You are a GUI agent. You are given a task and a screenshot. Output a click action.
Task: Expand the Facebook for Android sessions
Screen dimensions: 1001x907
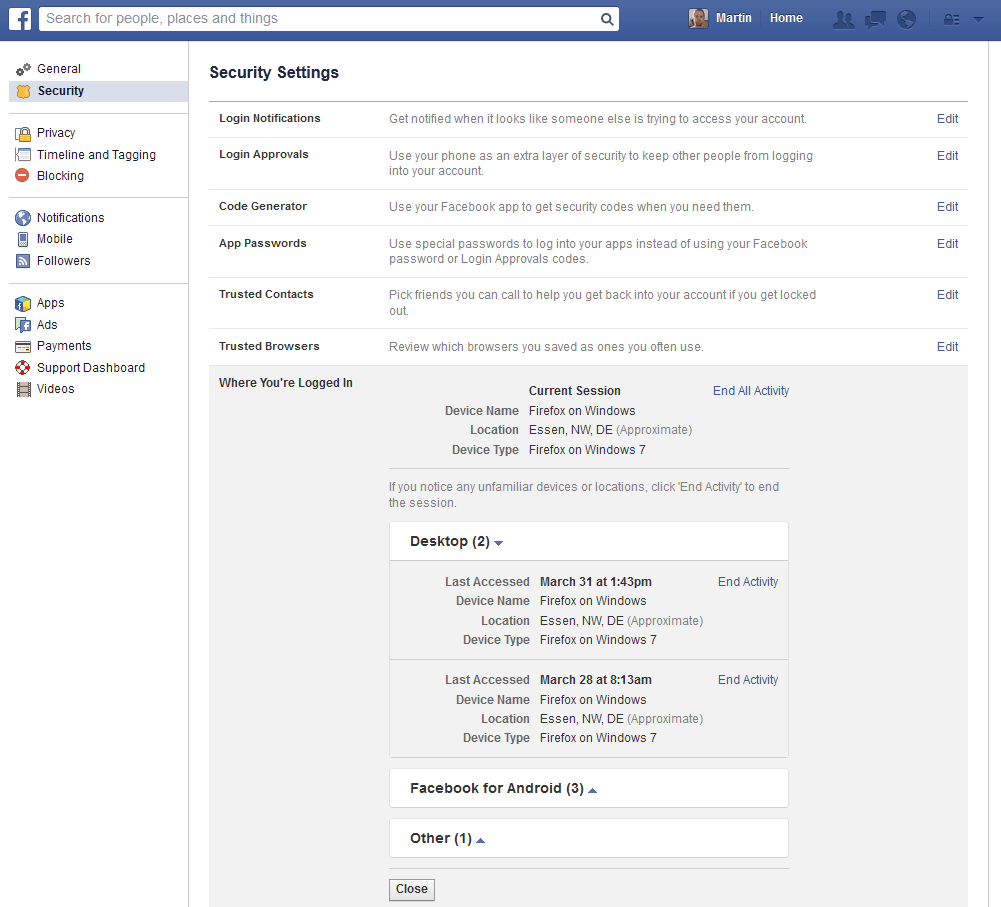tap(499, 788)
